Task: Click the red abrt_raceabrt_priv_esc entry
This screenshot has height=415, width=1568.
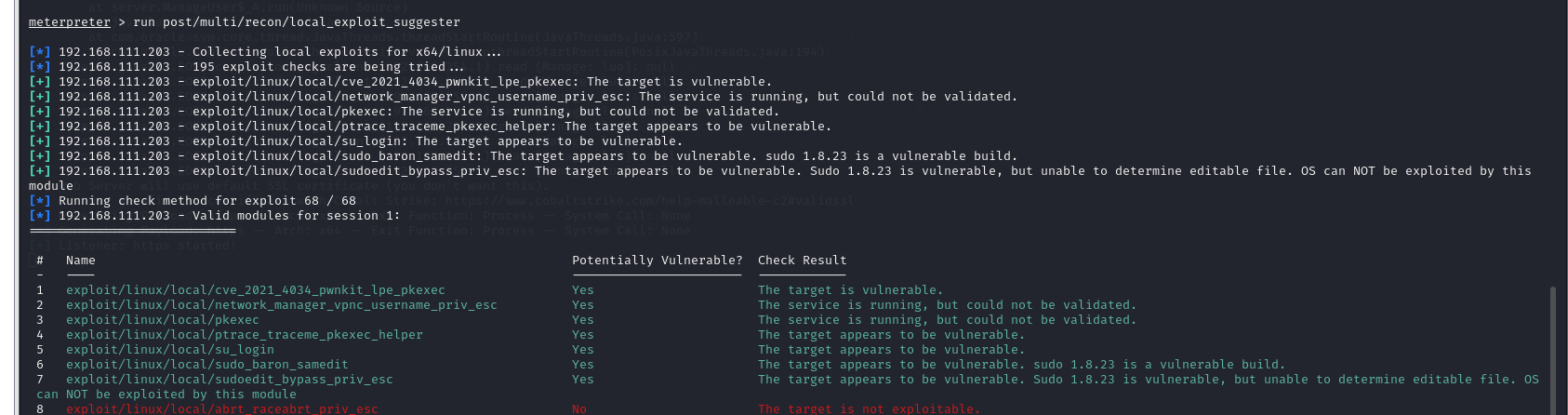Action: 221,408
